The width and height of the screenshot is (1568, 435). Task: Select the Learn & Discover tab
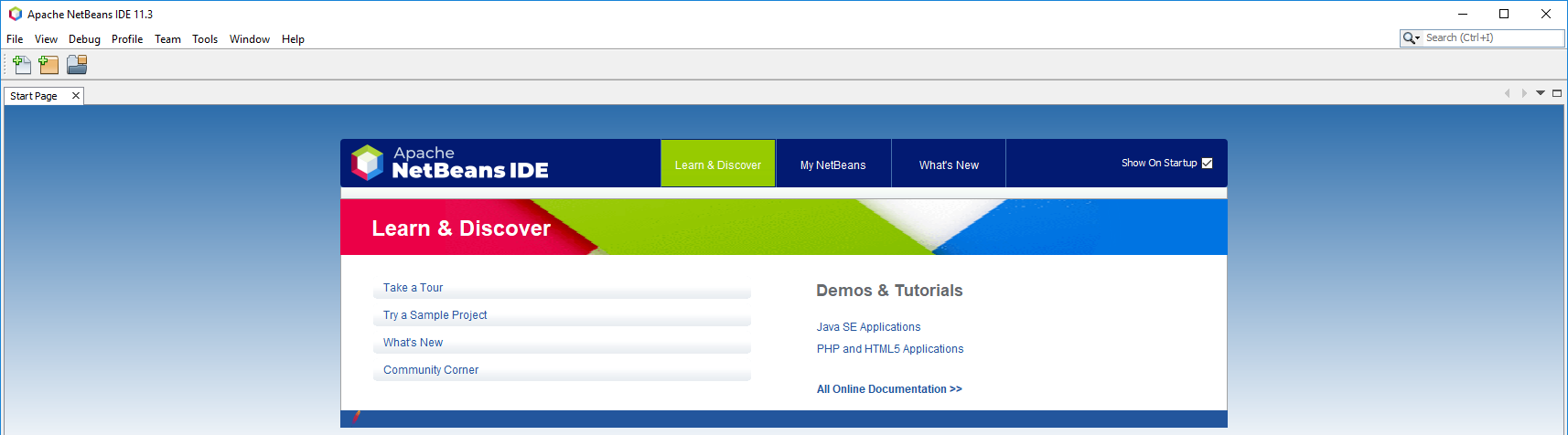pyautogui.click(x=718, y=164)
